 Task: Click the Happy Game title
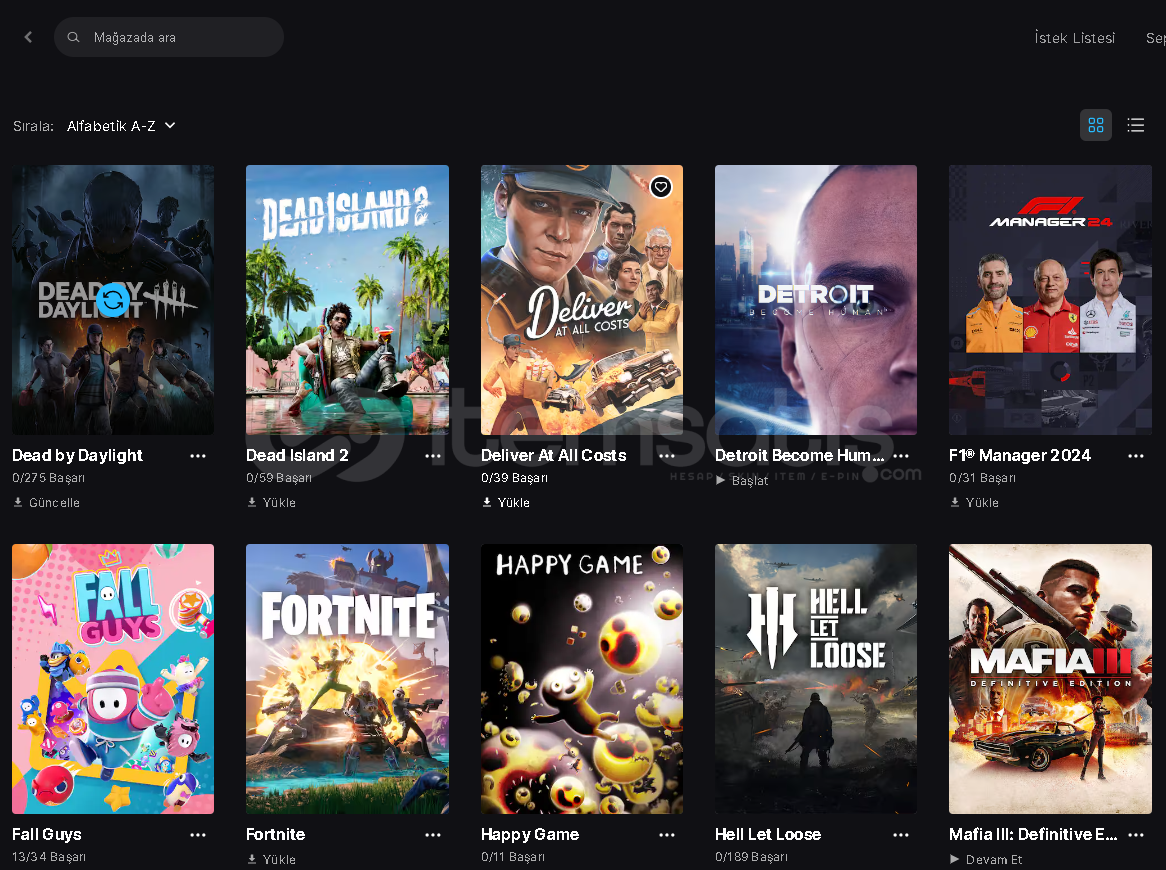[x=530, y=834]
